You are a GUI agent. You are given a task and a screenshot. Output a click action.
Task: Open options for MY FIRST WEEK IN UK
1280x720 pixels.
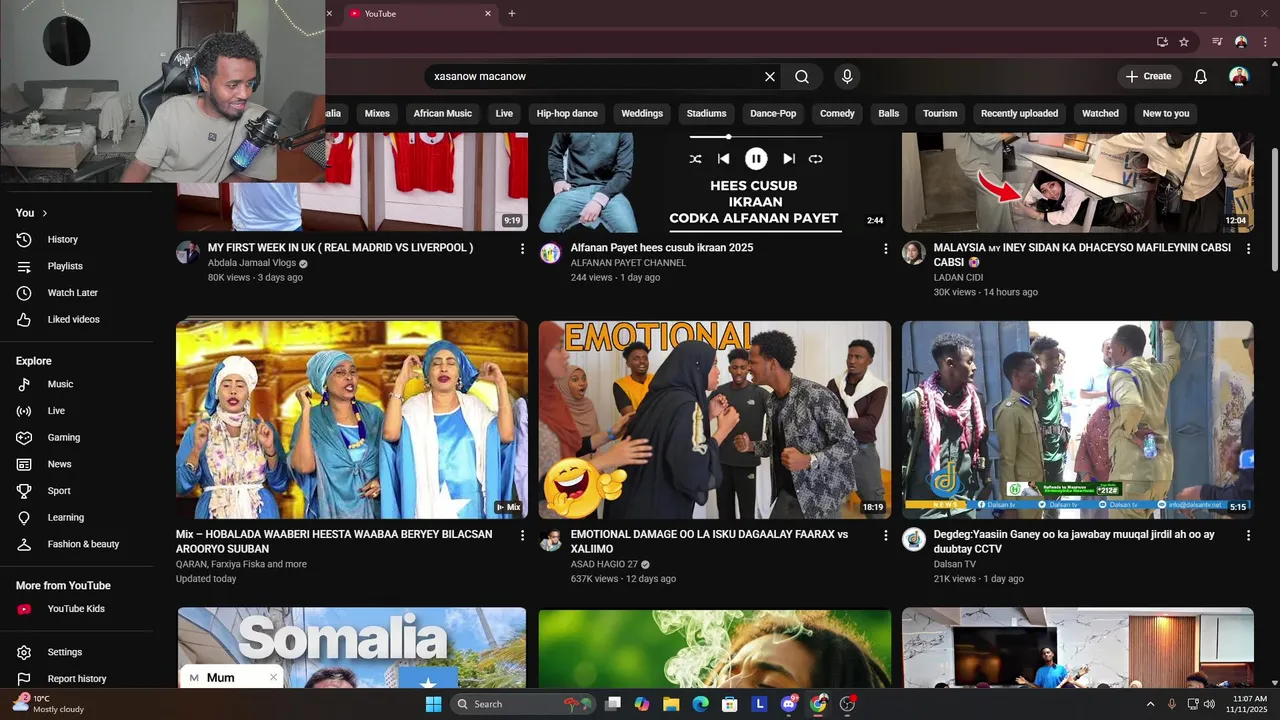coord(522,249)
